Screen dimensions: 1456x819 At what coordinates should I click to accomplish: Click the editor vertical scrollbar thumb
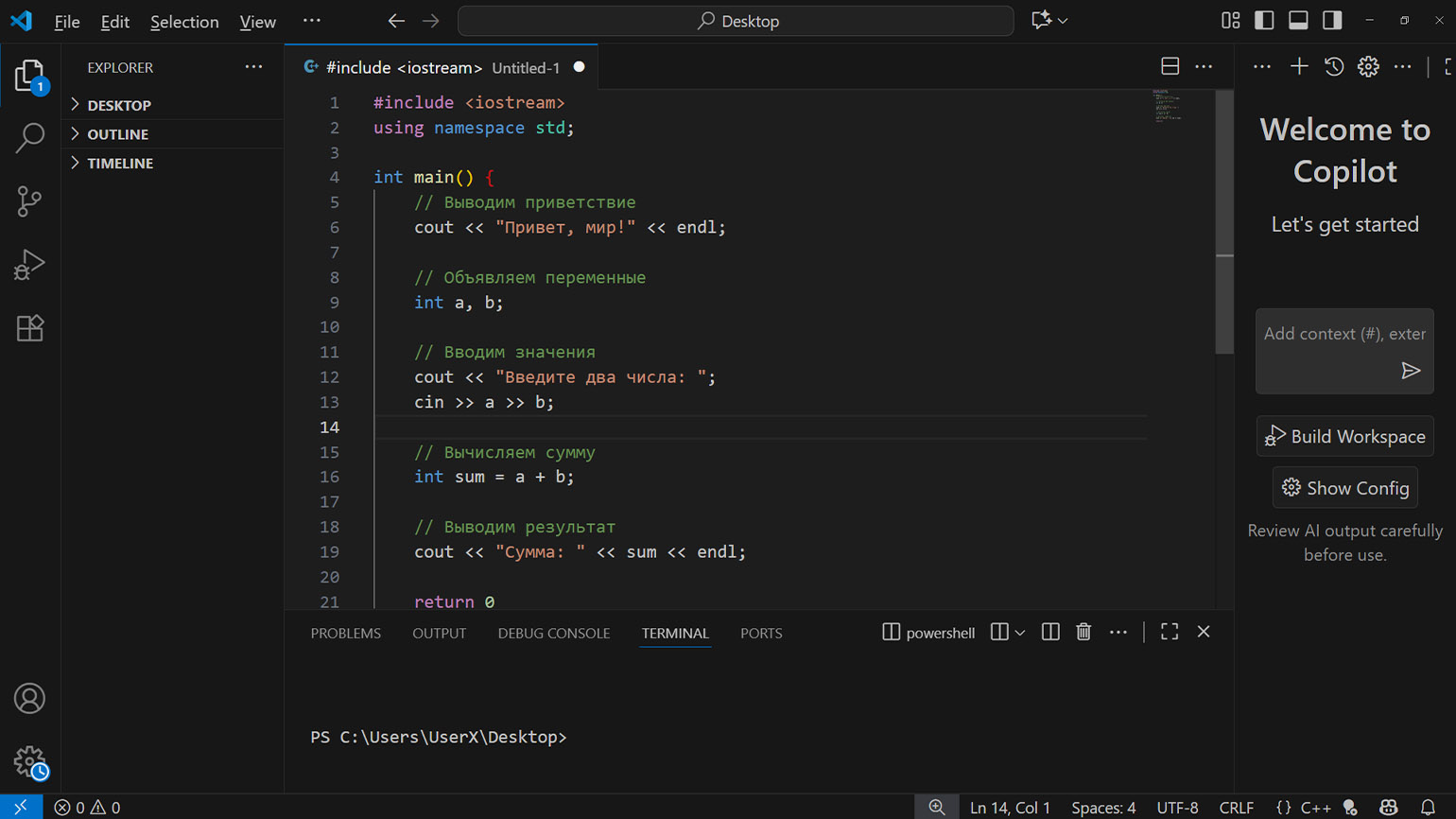coord(1224,222)
